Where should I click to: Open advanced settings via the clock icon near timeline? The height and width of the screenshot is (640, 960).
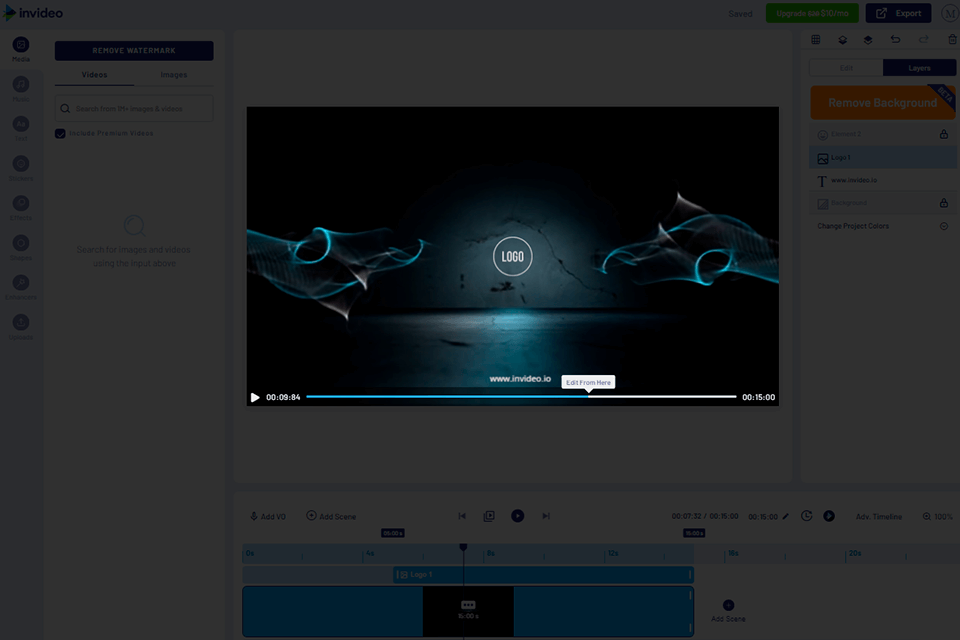(806, 516)
